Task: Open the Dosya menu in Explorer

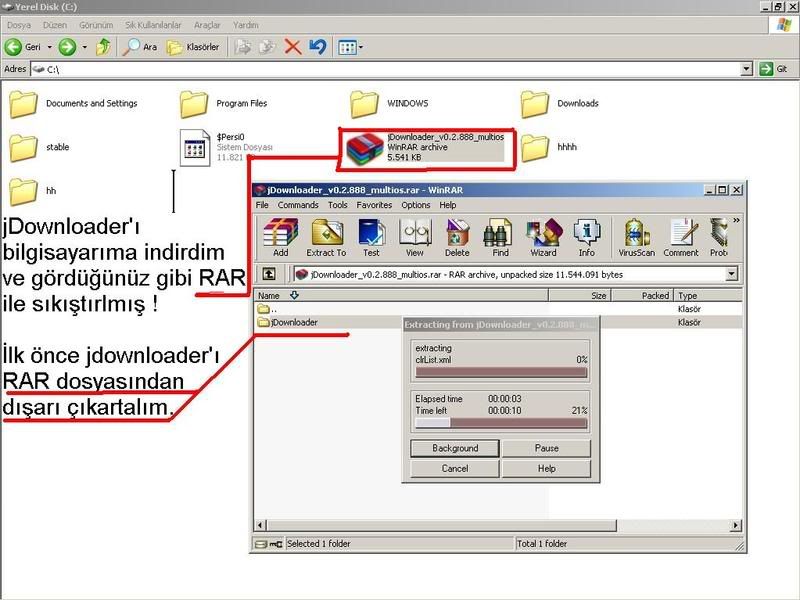Action: click(19, 24)
